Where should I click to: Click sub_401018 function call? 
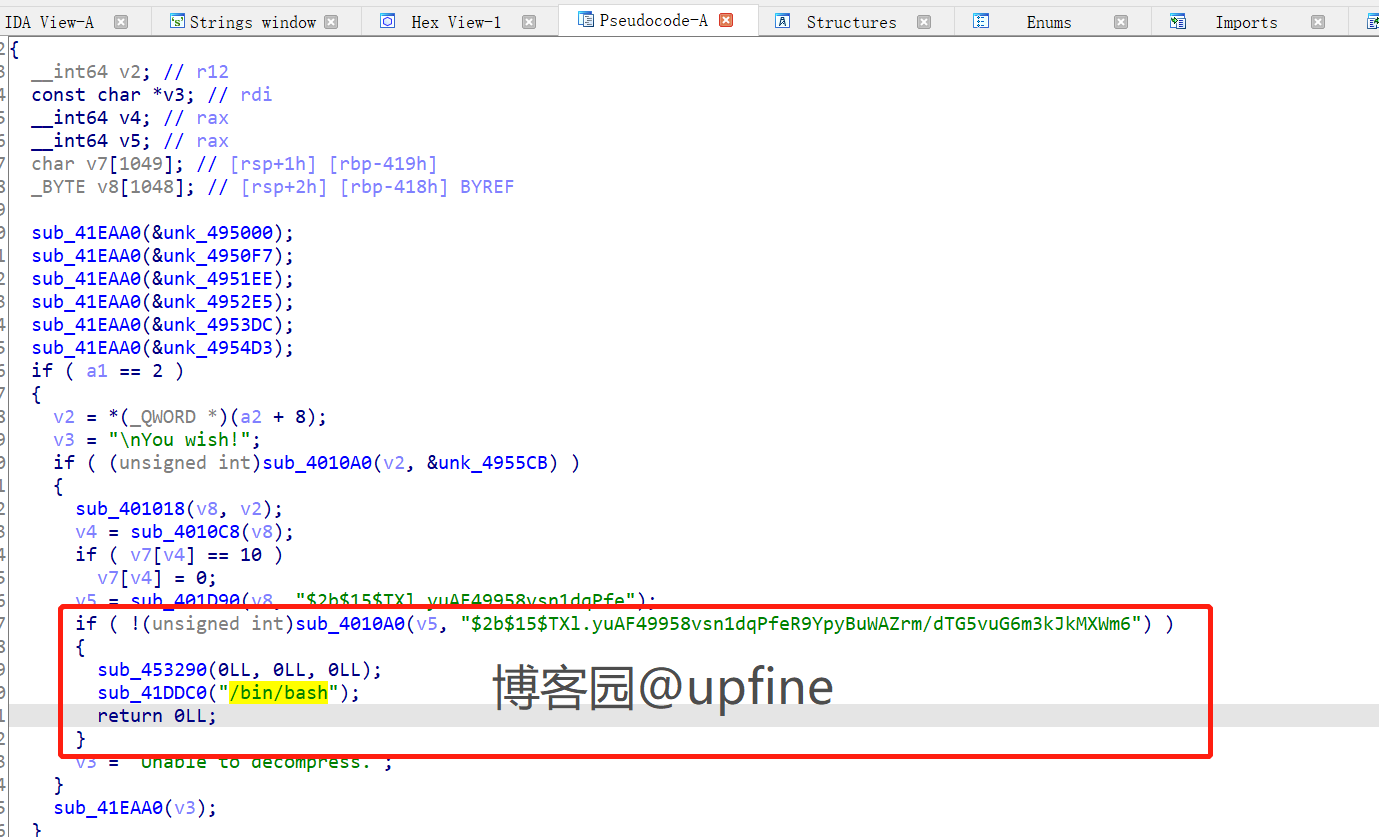tap(130, 508)
